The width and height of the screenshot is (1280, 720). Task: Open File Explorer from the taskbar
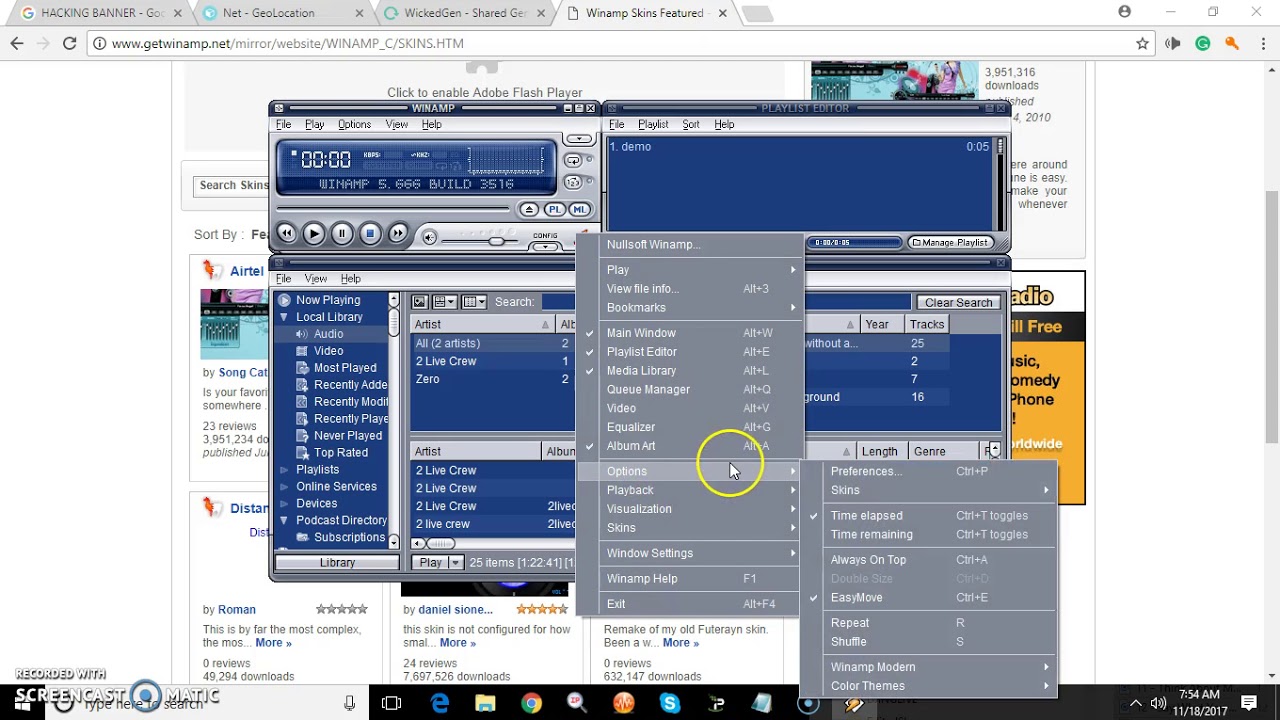tap(485, 704)
